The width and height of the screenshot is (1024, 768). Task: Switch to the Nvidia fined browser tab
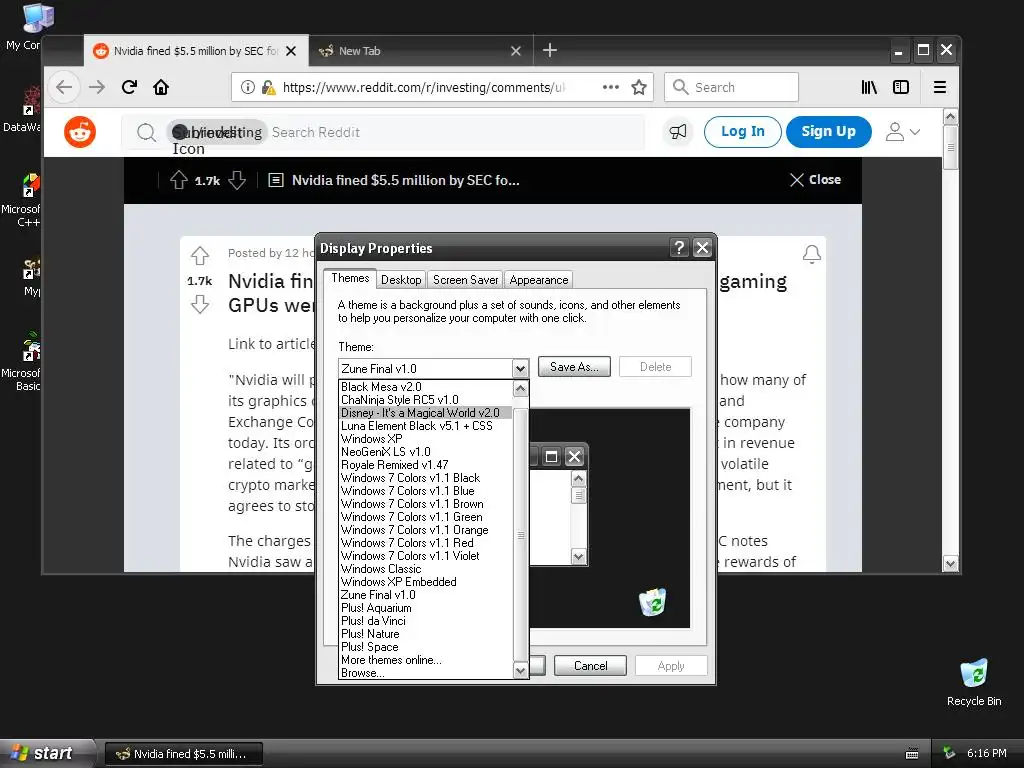pyautogui.click(x=196, y=51)
